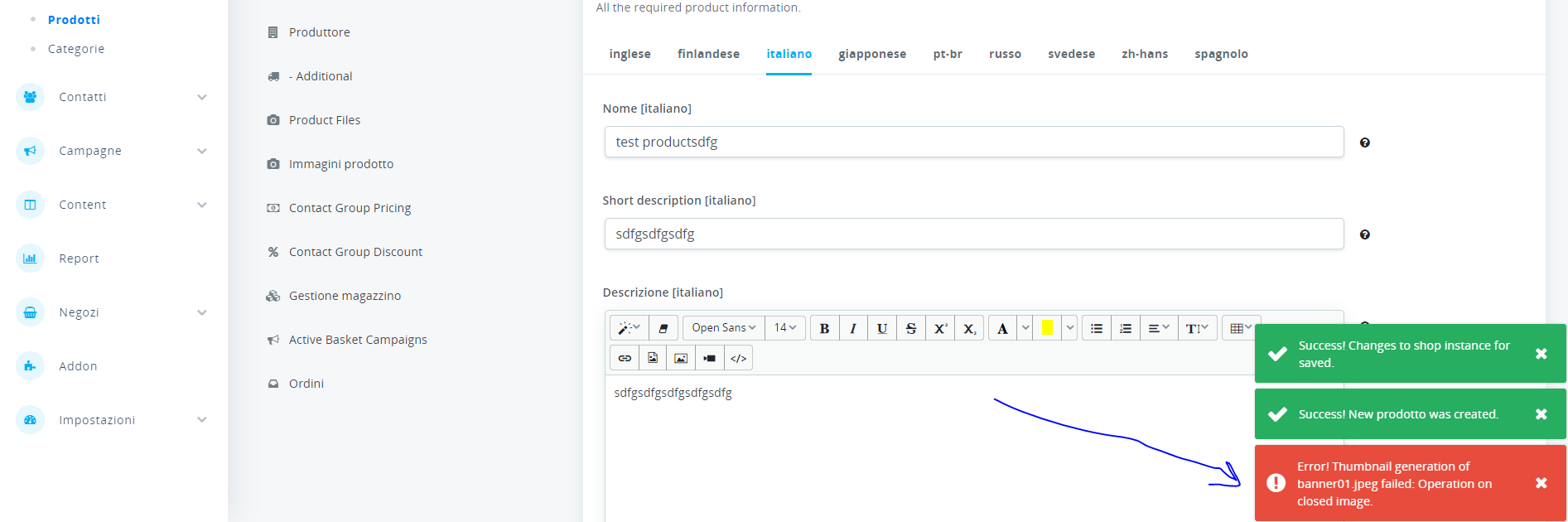This screenshot has width=1568, height=522.
Task: Insert a hyperlink via the link icon
Action: (625, 358)
